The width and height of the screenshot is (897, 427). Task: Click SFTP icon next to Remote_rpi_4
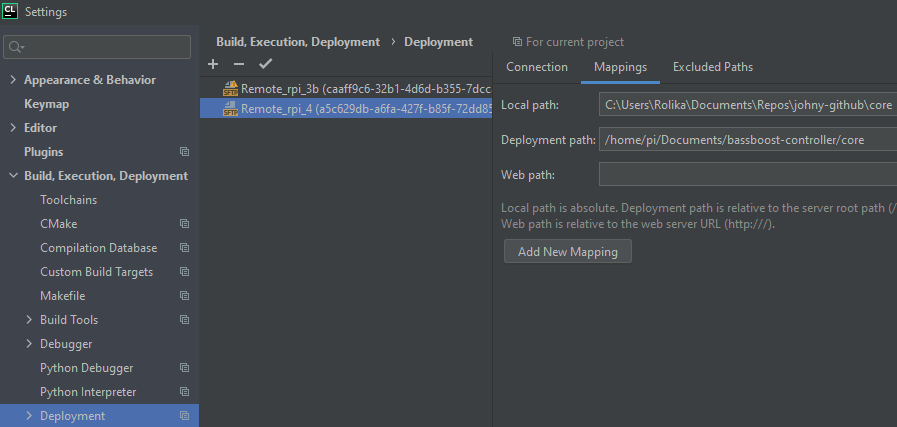click(230, 109)
